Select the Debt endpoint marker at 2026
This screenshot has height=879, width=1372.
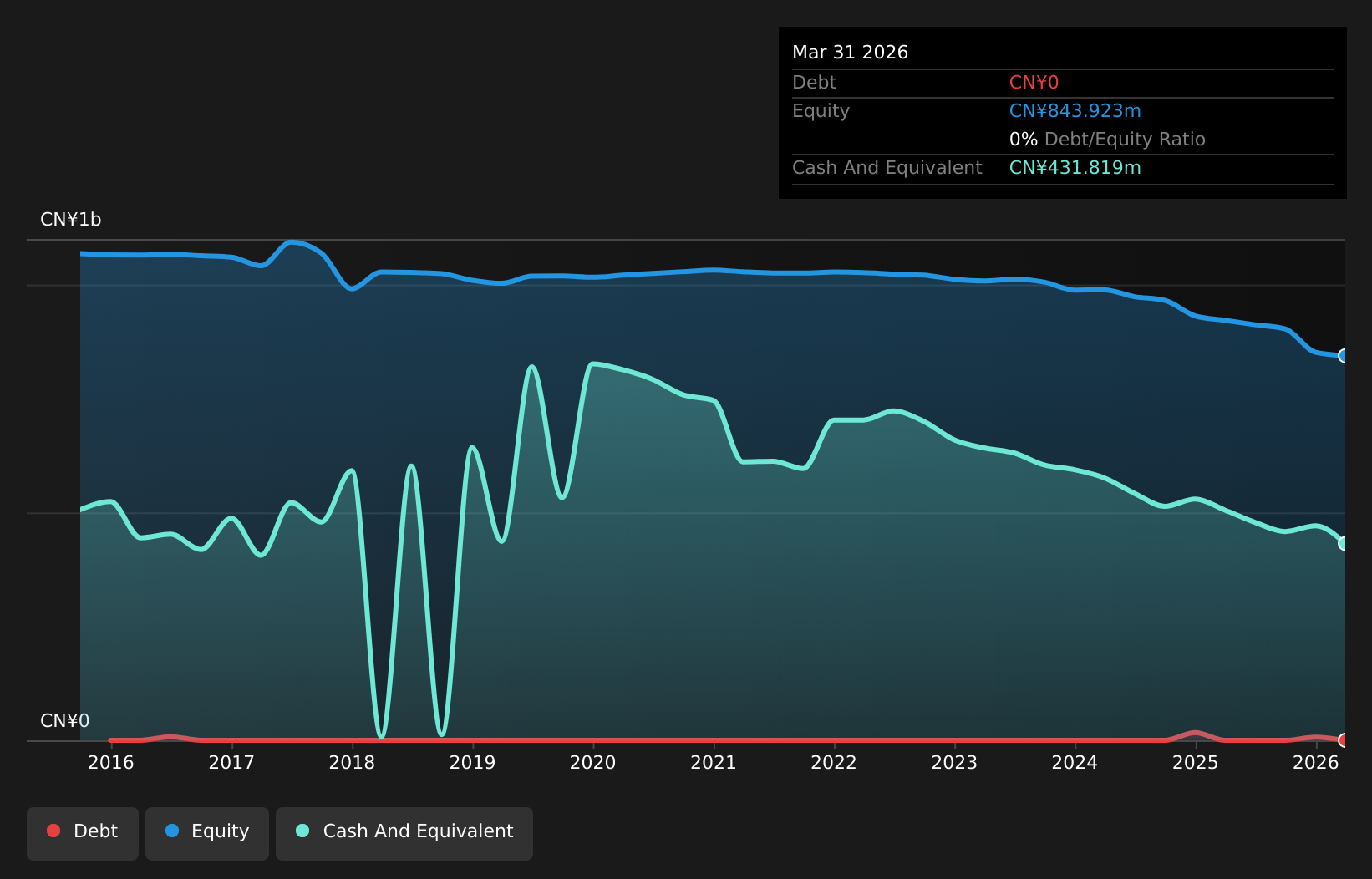[x=1344, y=740]
